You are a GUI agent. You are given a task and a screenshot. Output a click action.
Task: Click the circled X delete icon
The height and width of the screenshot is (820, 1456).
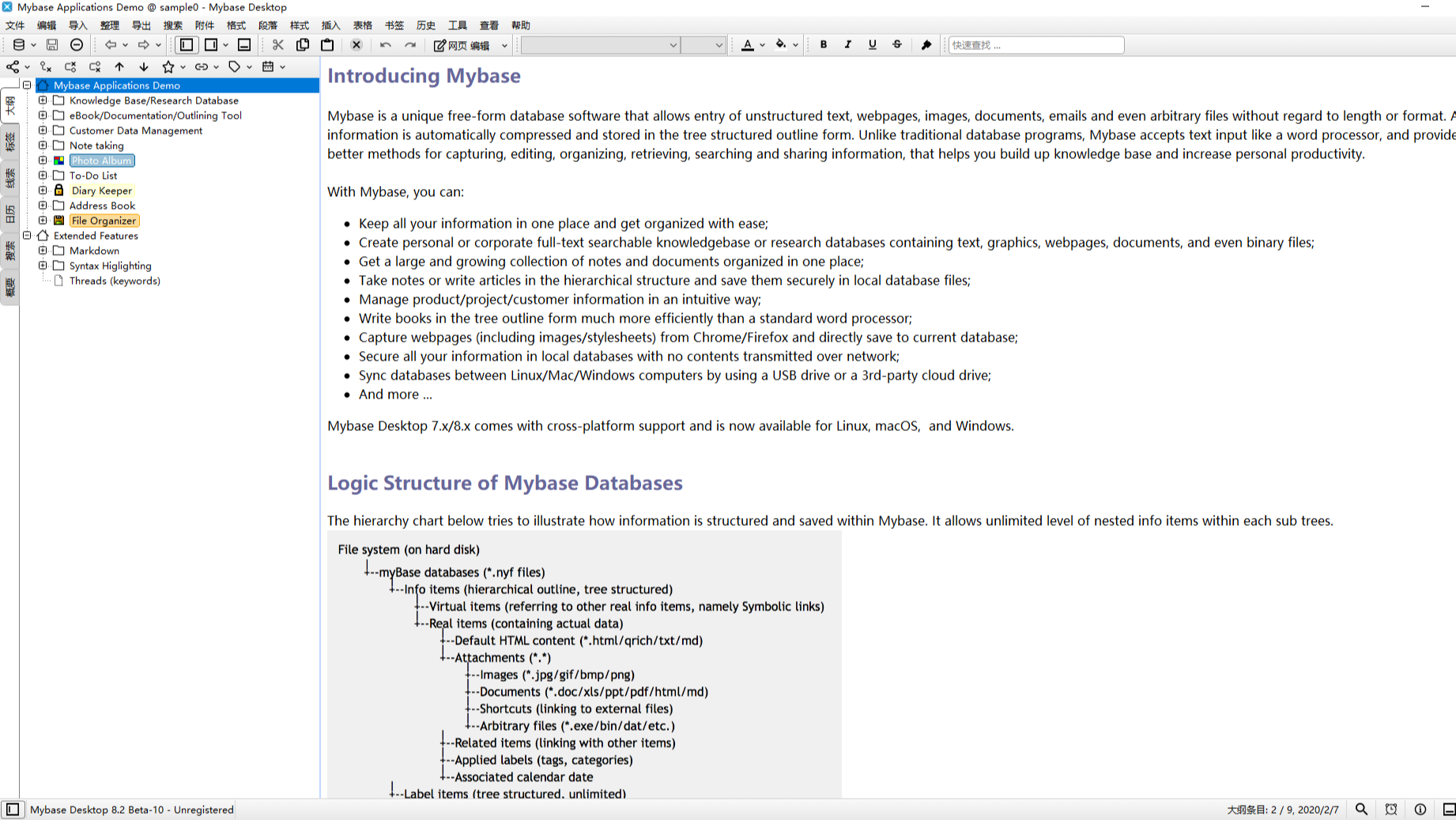click(356, 45)
